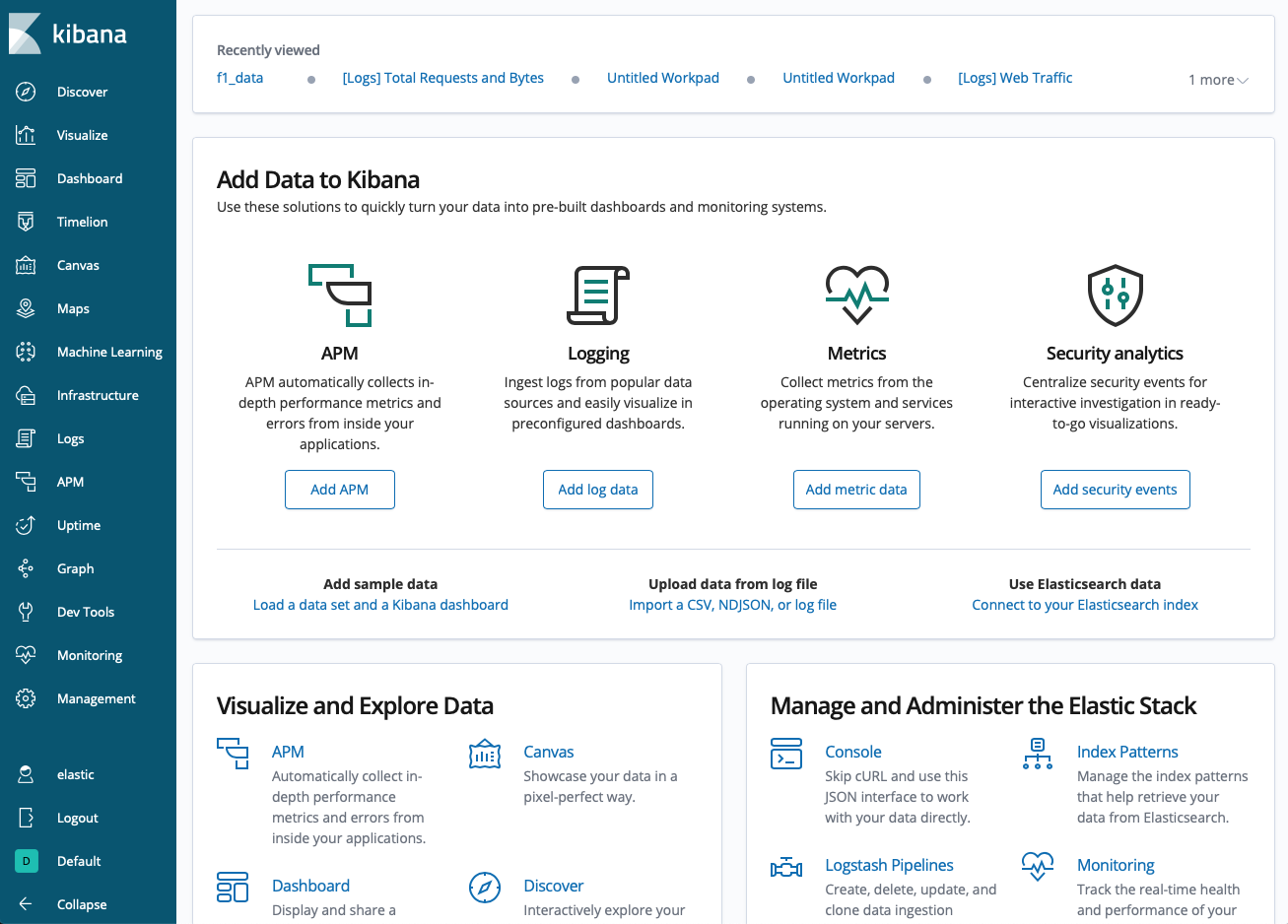Image resolution: width=1288 pixels, height=924 pixels.
Task: Click the Canvas icon in sidebar
Action: click(26, 265)
